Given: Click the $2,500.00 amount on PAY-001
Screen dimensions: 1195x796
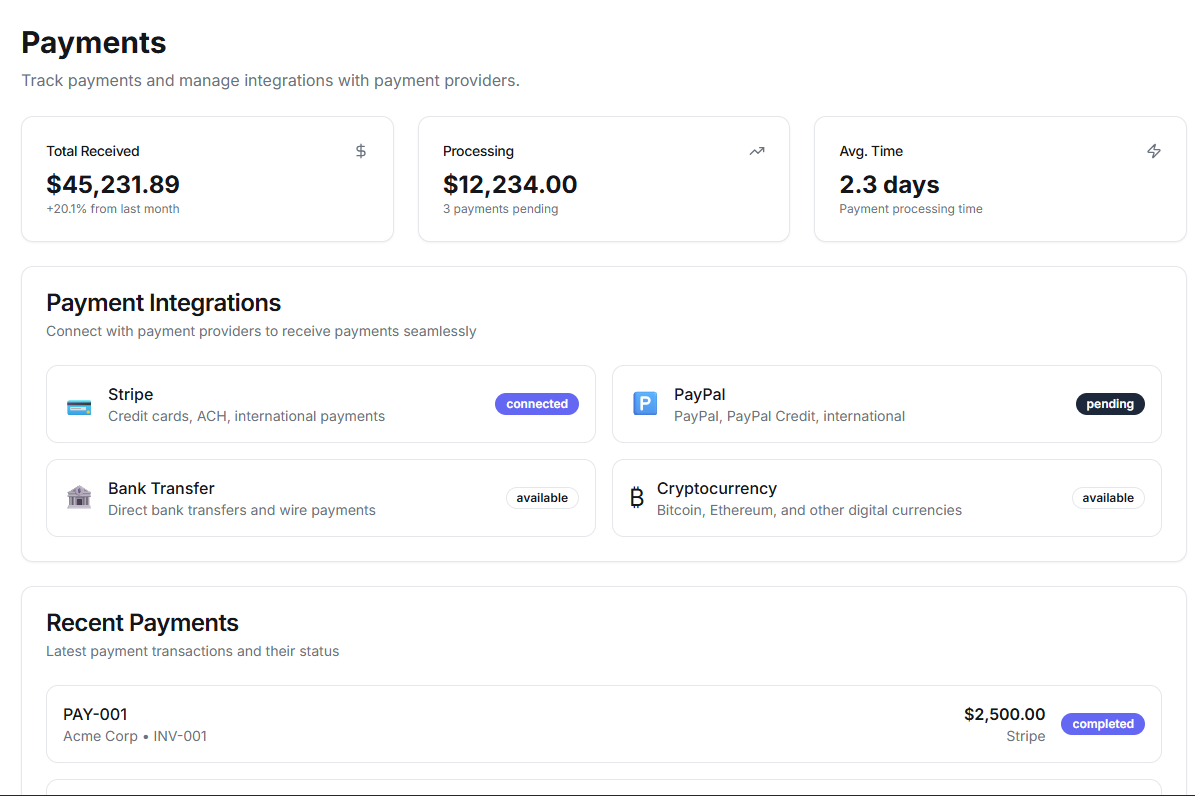Looking at the screenshot, I should pyautogui.click(x=1004, y=713).
